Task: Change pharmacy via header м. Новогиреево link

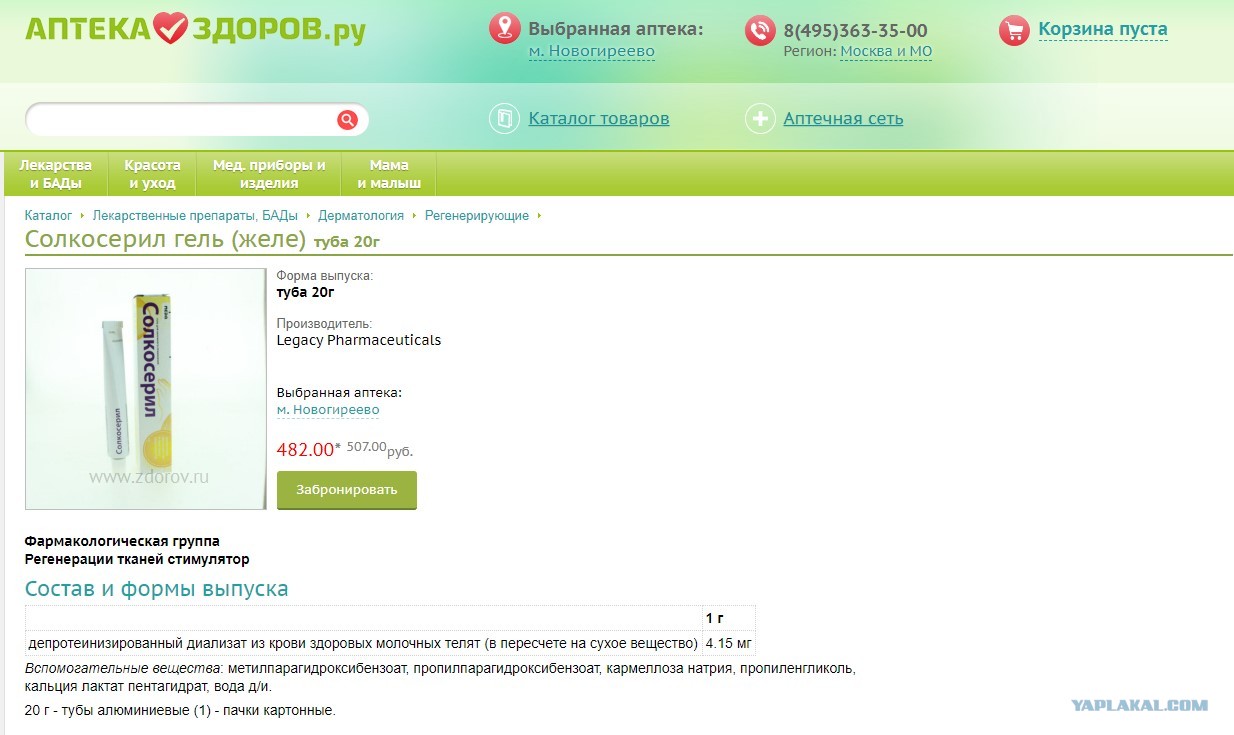Action: 592,51
